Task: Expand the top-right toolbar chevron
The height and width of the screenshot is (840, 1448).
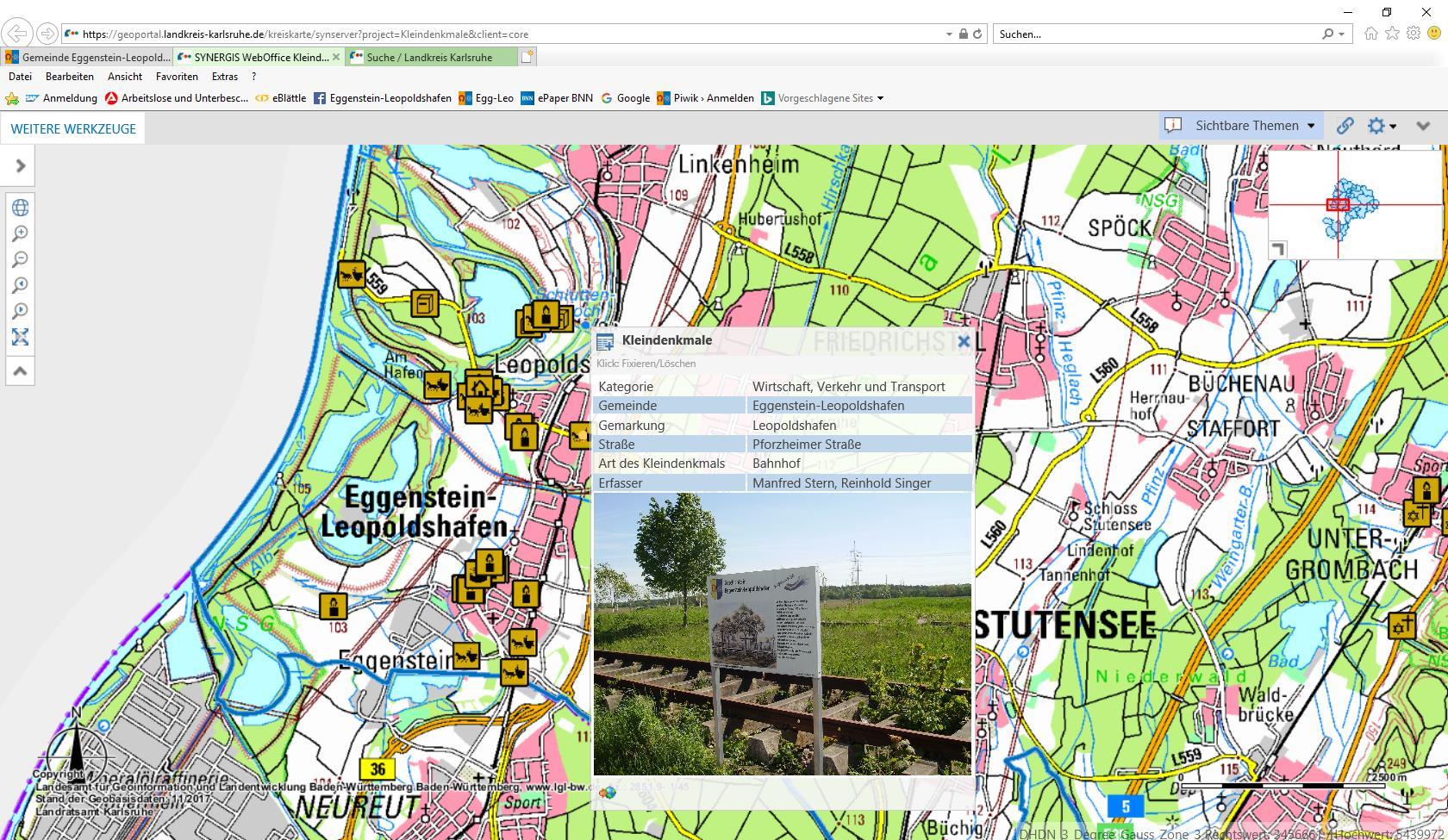Action: (x=1423, y=126)
